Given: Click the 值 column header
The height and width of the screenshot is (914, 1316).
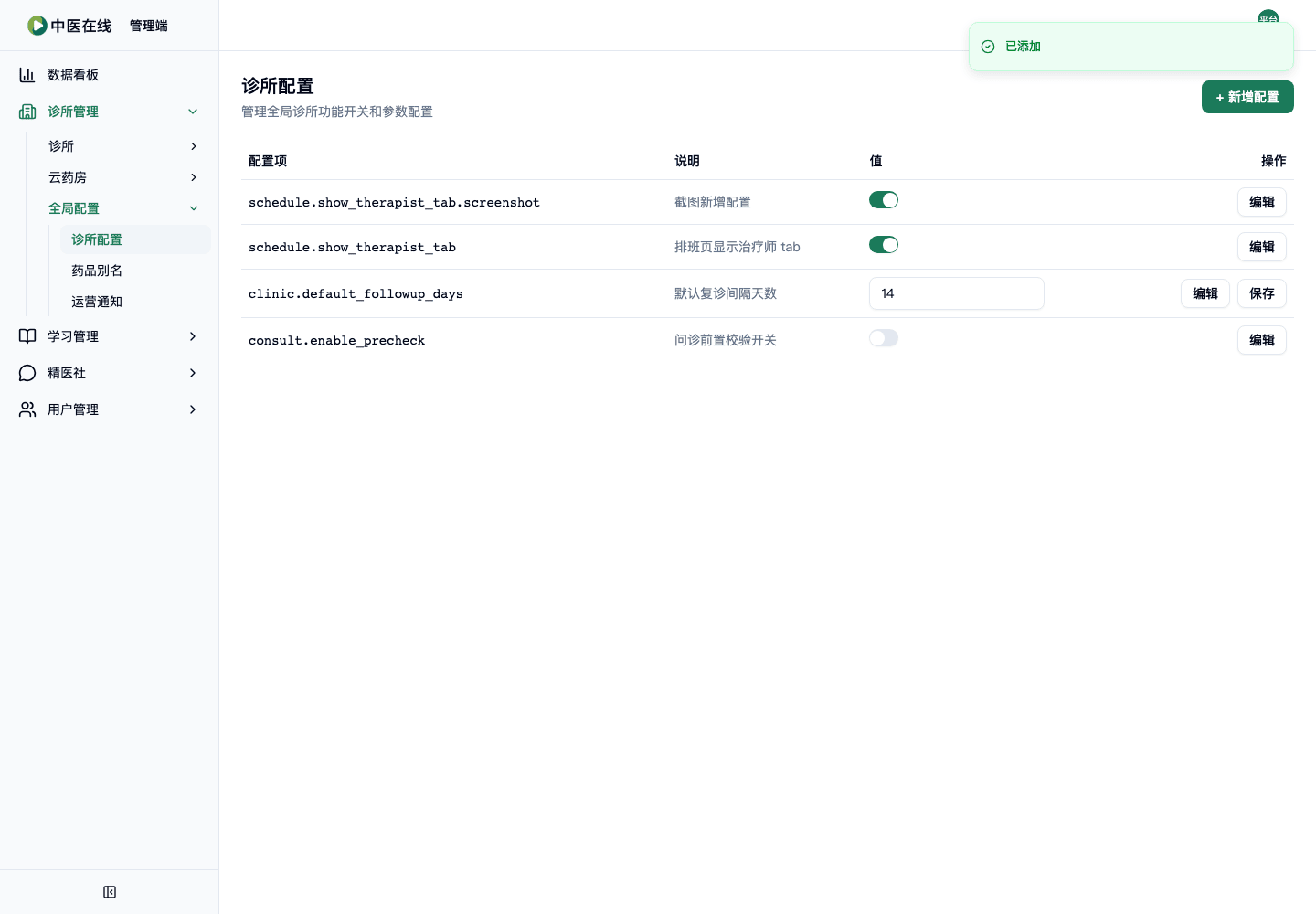Looking at the screenshot, I should tap(876, 161).
